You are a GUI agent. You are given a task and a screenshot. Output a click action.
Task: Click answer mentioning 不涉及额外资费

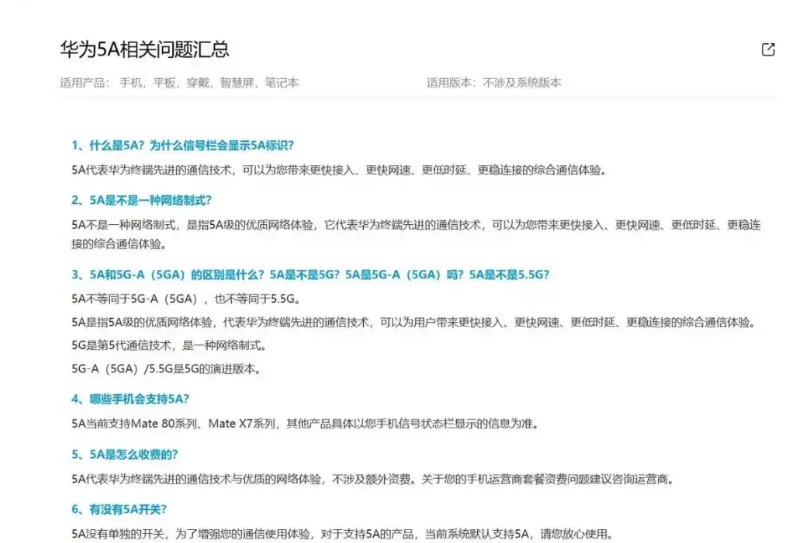[x=373, y=479]
